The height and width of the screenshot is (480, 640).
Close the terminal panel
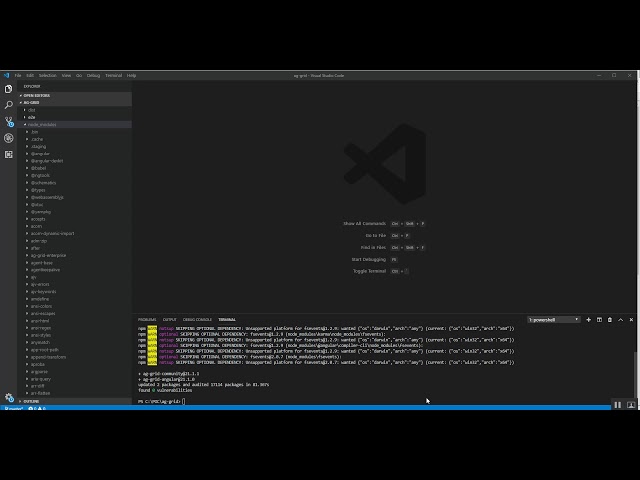(x=631, y=320)
